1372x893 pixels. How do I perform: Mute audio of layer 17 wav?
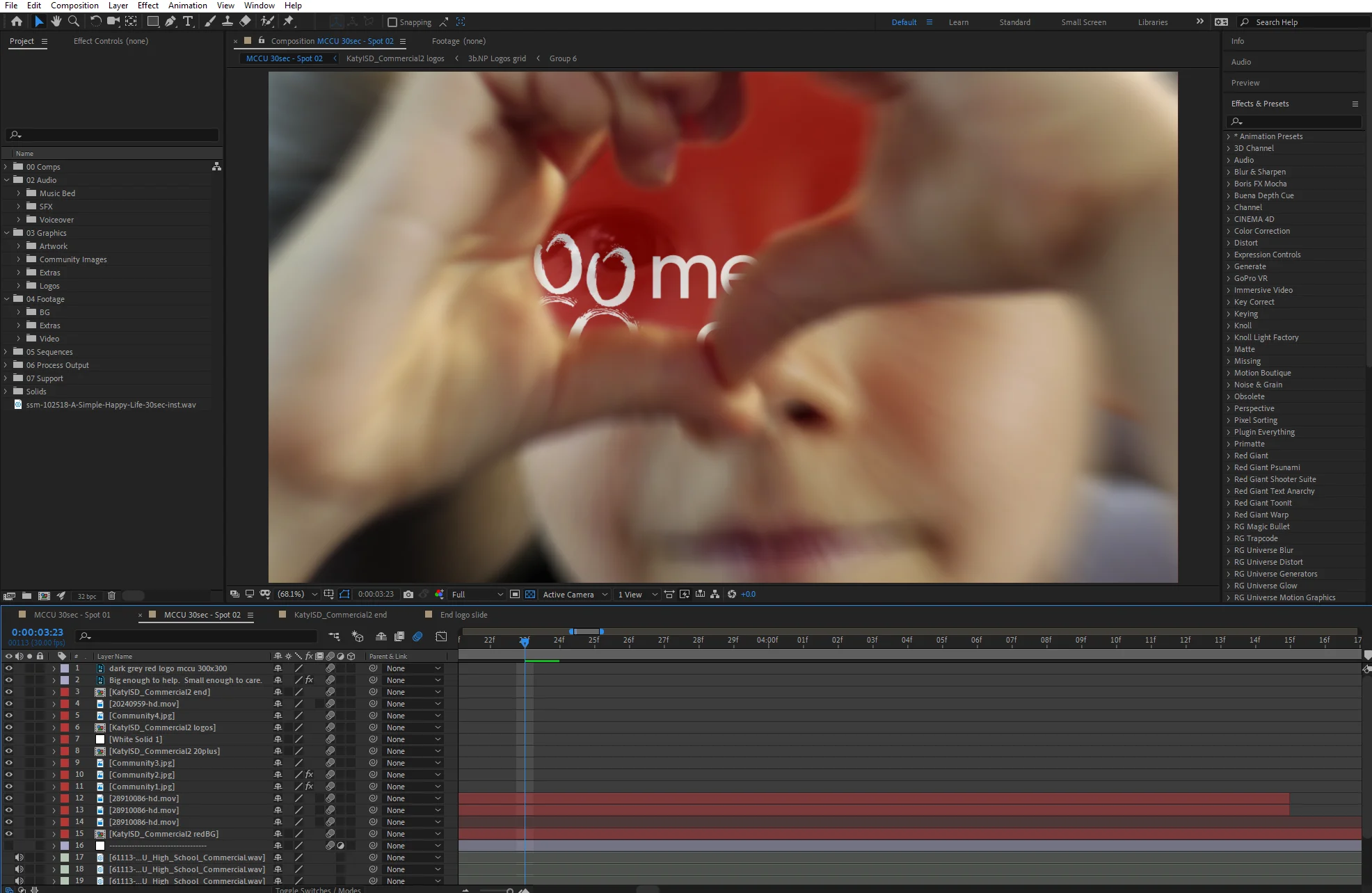(x=19, y=858)
